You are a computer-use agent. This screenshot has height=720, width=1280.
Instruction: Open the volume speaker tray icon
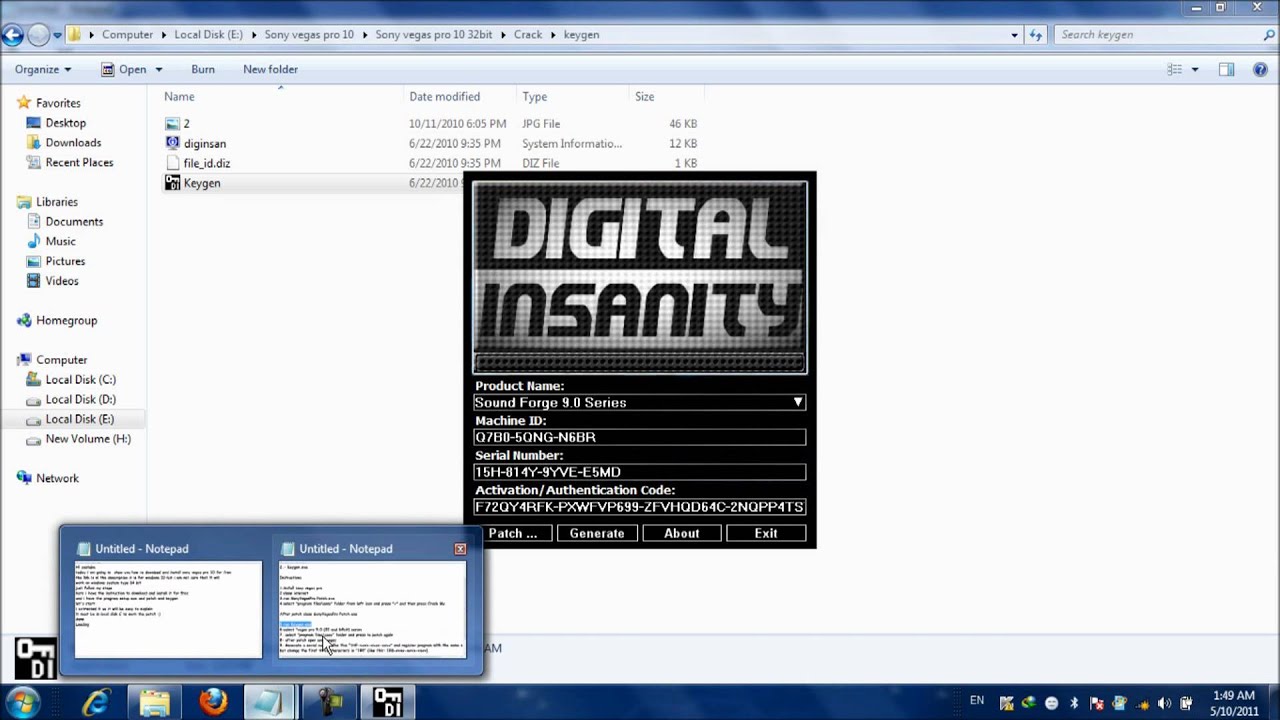click(x=1164, y=703)
